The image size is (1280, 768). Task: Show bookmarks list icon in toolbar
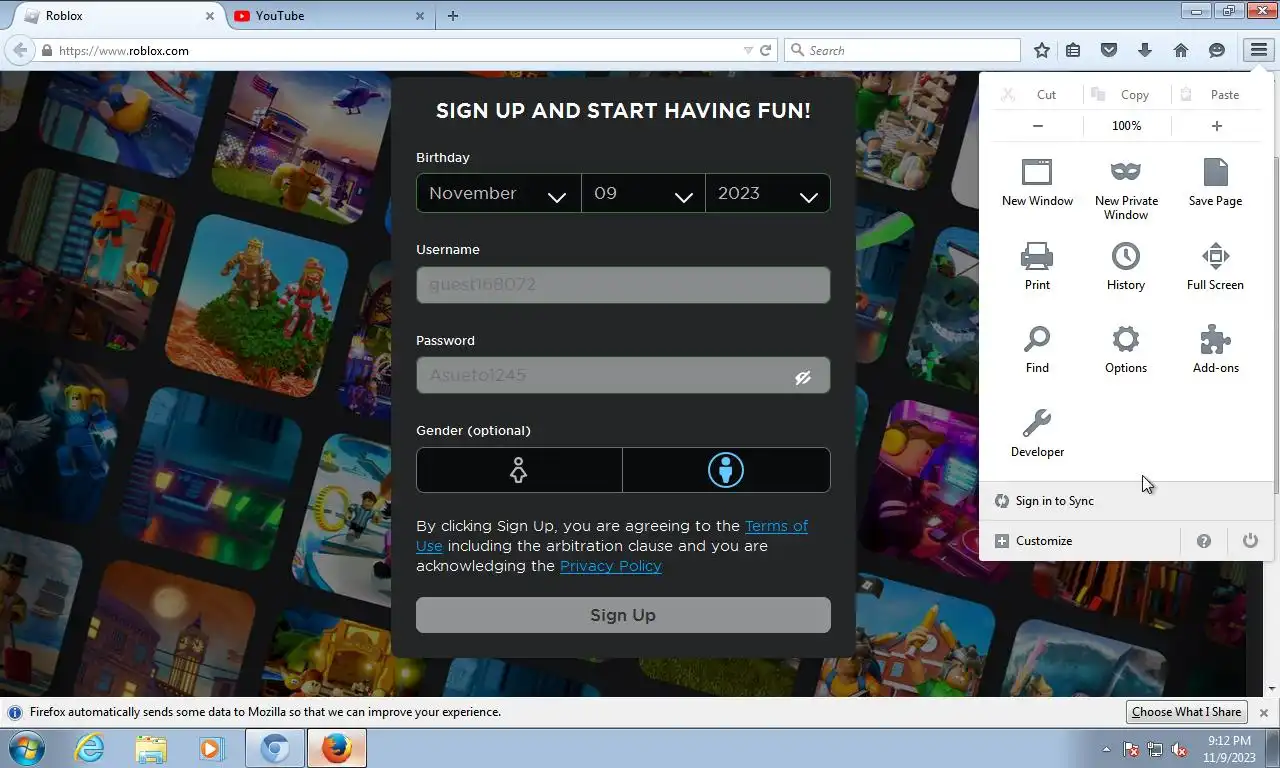click(x=1073, y=50)
